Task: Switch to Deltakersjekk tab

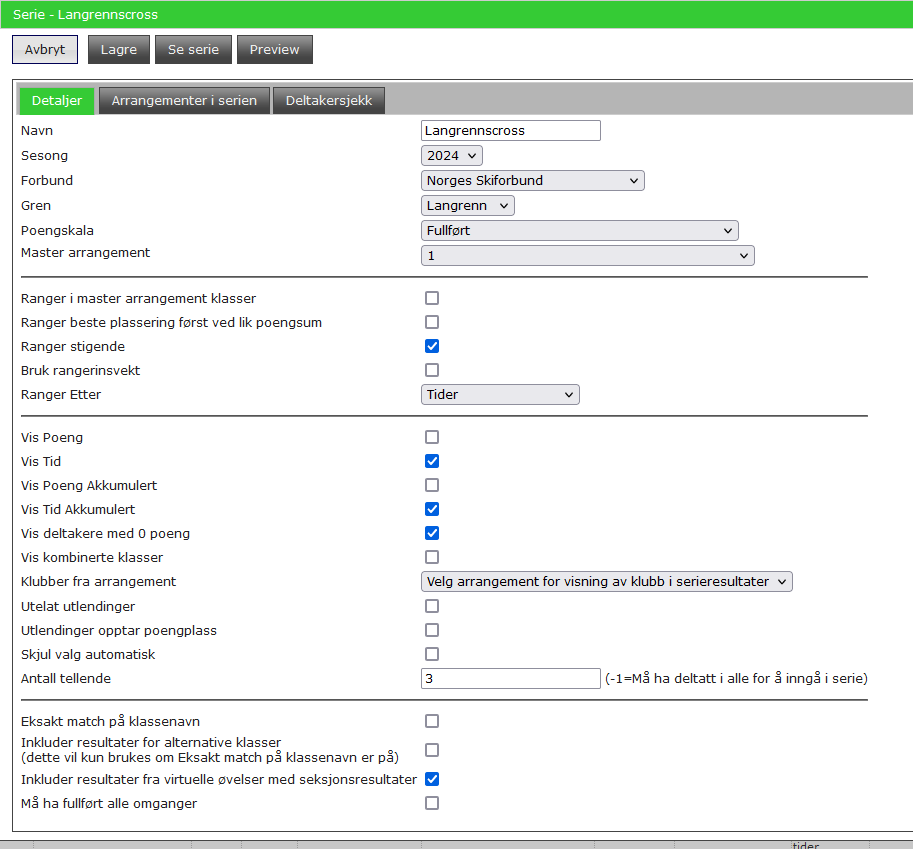Action: (x=329, y=101)
